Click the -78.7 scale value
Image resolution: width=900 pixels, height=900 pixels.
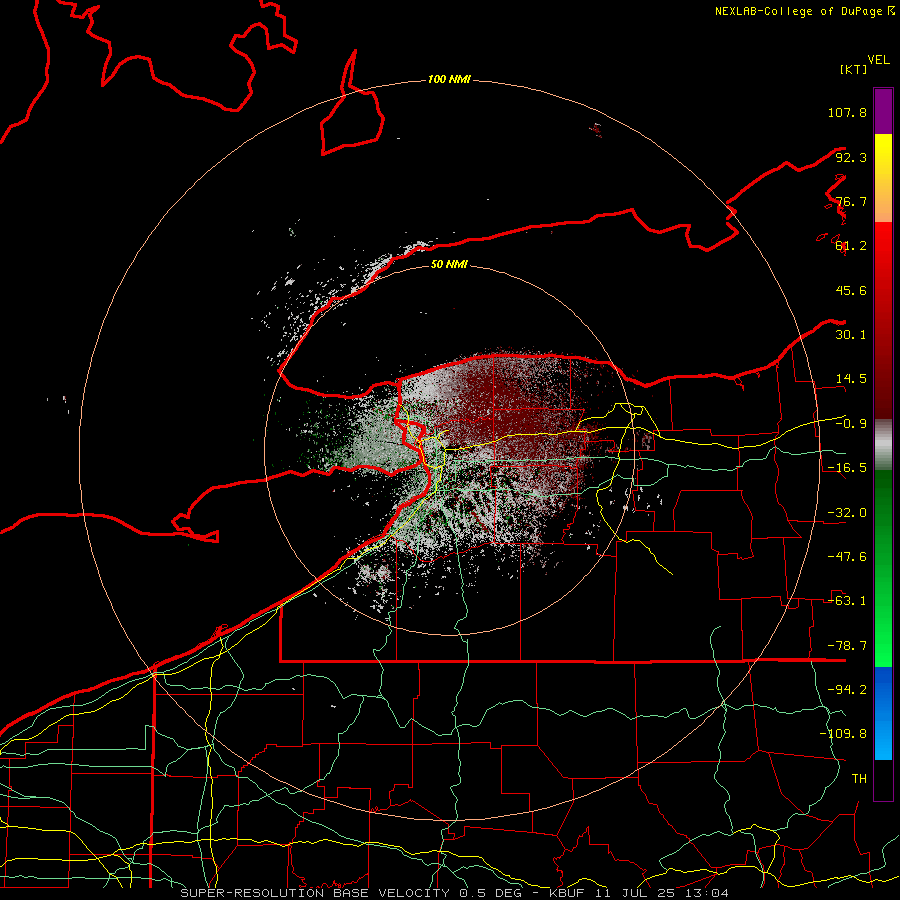pos(847,646)
